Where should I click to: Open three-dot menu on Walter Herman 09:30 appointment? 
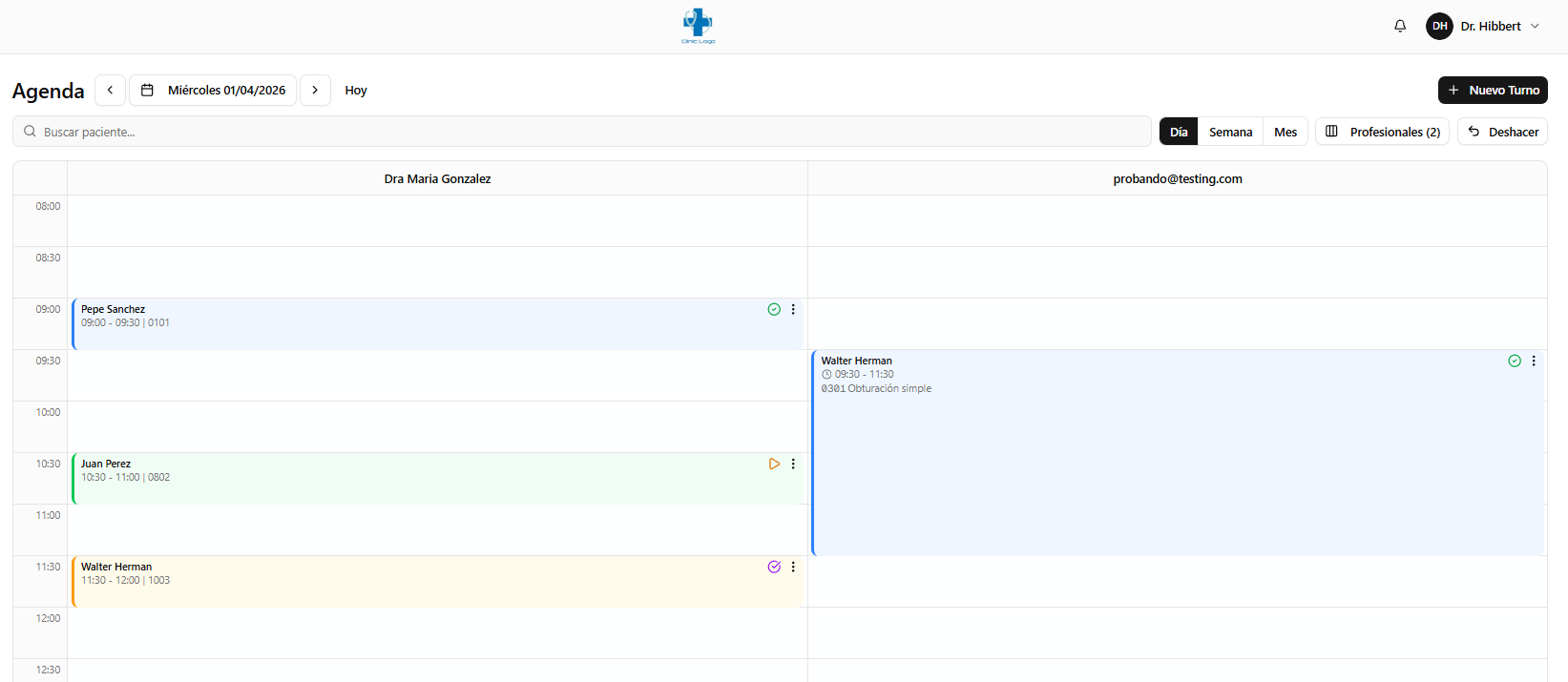[1534, 361]
